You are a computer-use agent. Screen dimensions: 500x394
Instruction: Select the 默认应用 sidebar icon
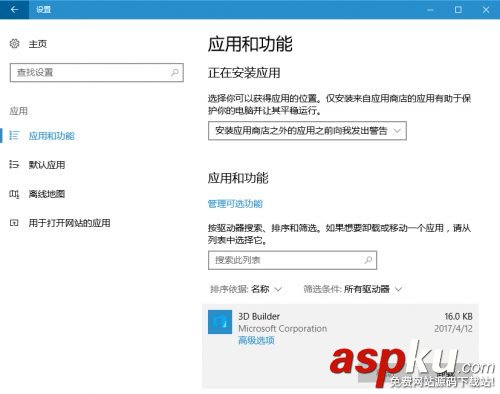14,164
